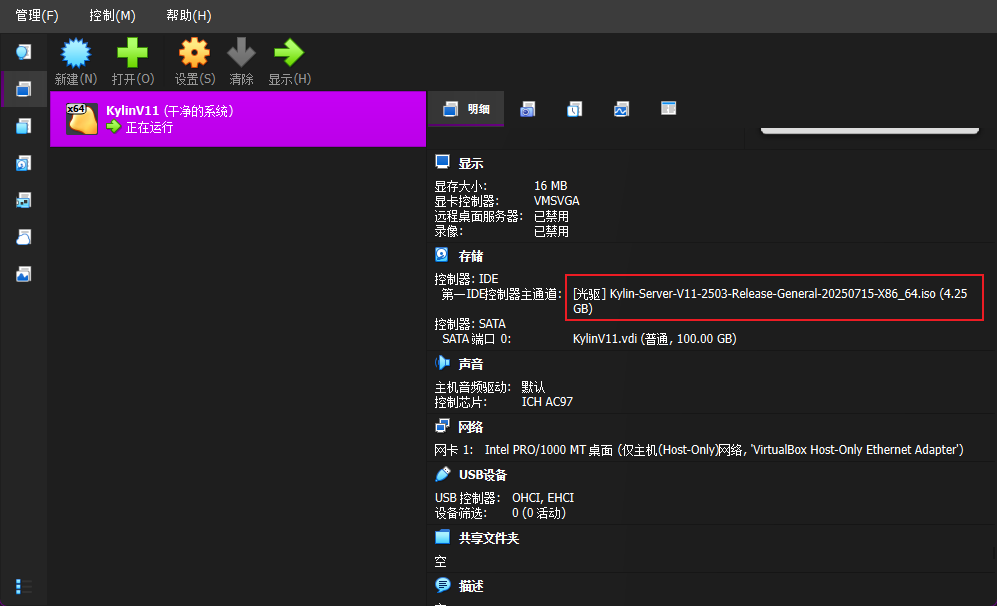Click the 16 MB video memory value
The image size is (997, 606).
click(551, 186)
